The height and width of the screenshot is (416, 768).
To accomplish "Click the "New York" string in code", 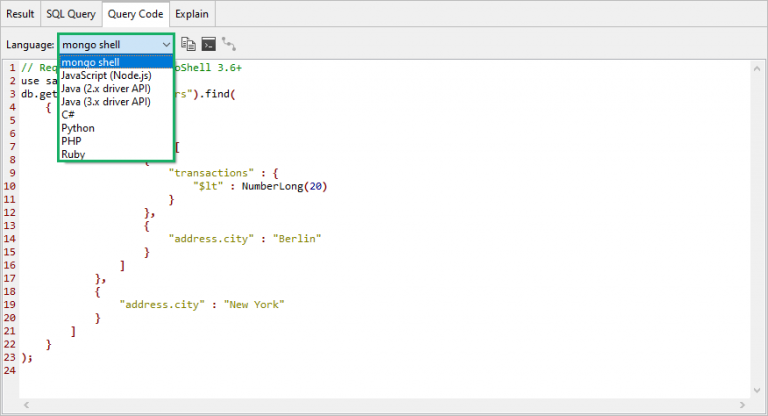I will pyautogui.click(x=254, y=304).
